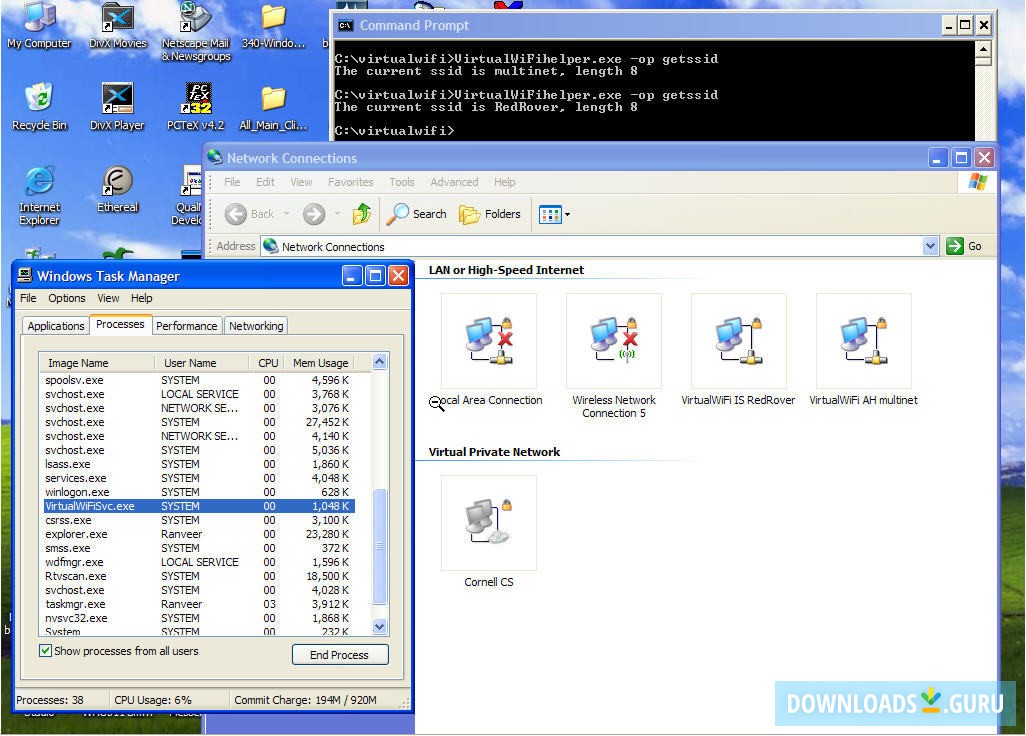Open My Computer desktop icon
Viewport: 1026px width, 736px height.
[x=39, y=26]
